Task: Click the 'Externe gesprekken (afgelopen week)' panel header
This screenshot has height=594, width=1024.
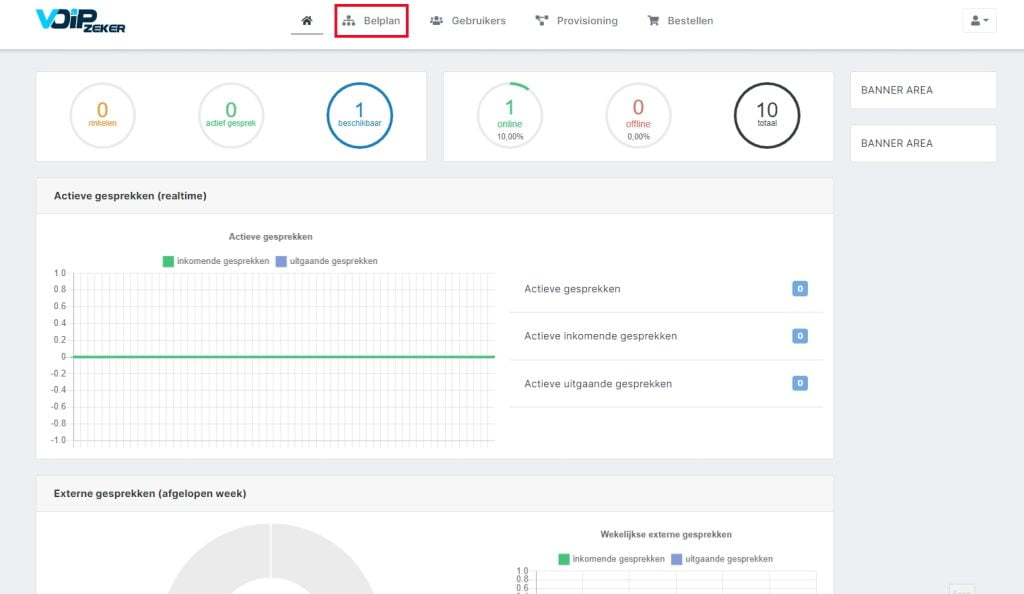Action: click(x=435, y=493)
